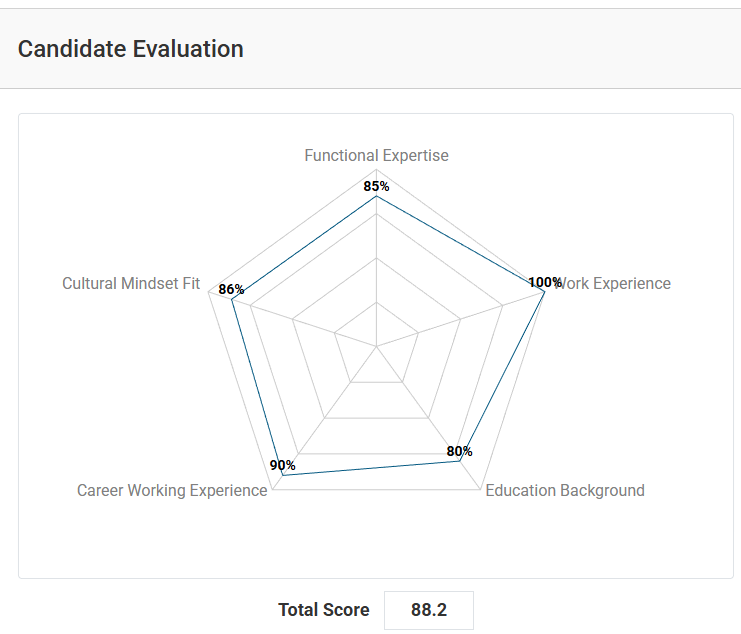Click the center point of the radar chart
This screenshot has height=634, width=741.
376,346
